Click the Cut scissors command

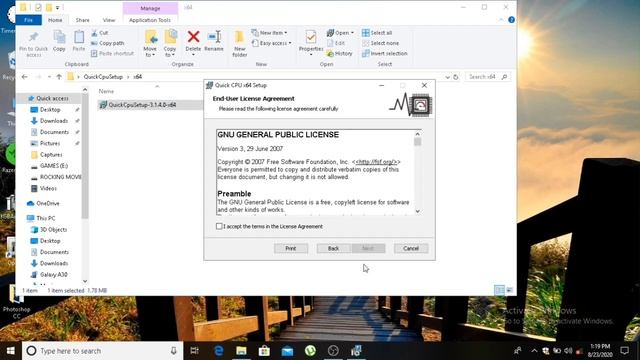tap(100, 33)
